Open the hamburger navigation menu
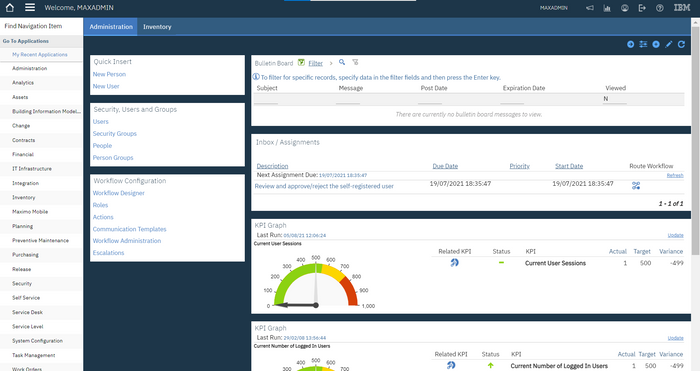700x371 pixels. (30, 8)
